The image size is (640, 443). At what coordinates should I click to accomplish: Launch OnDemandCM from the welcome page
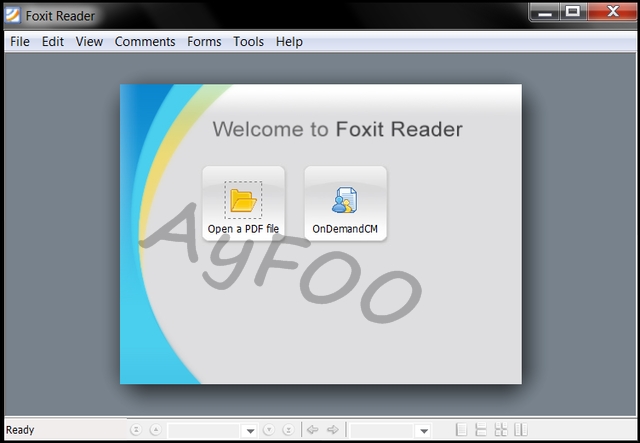[x=345, y=203]
